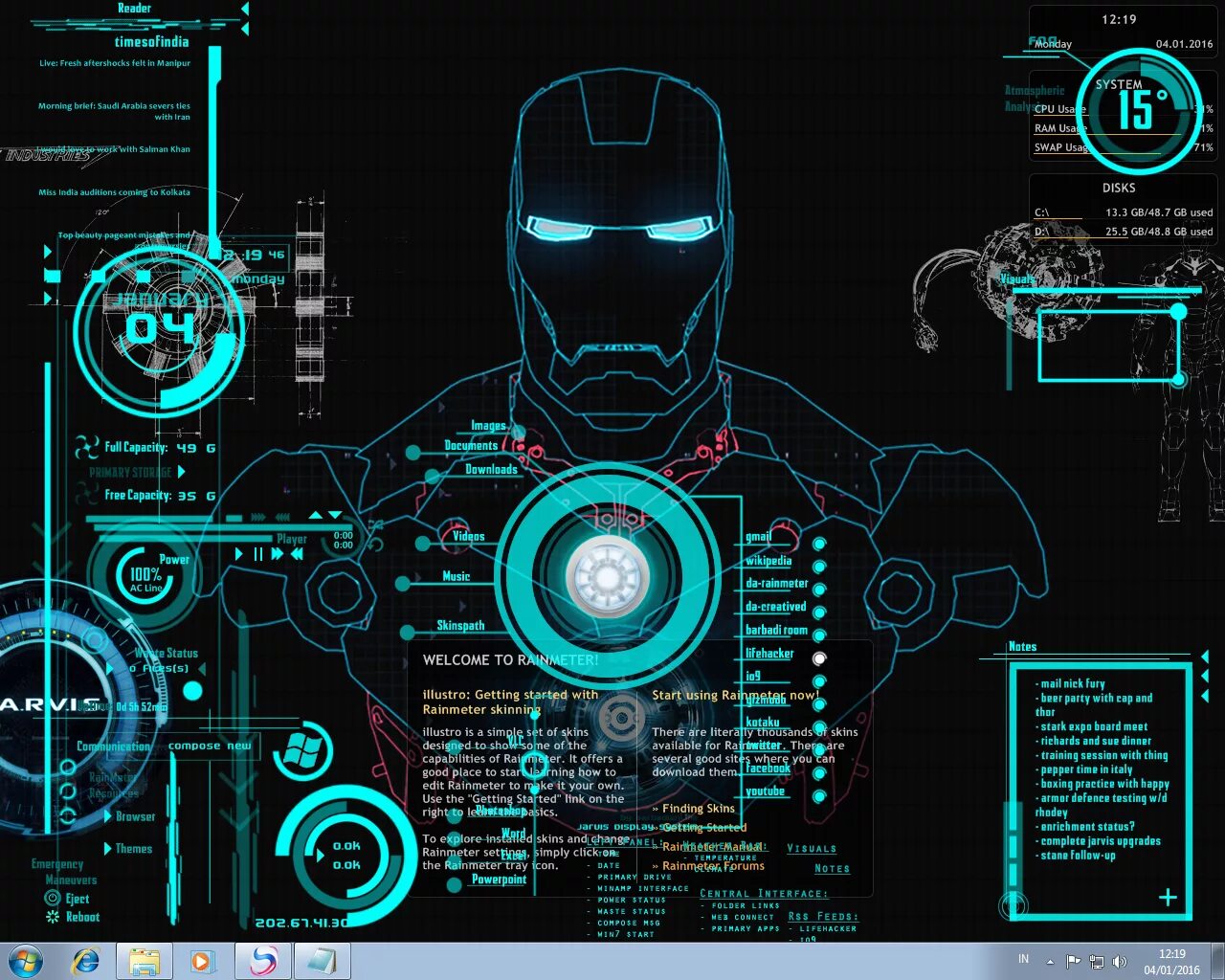Image resolution: width=1225 pixels, height=980 pixels.
Task: Open the Images folder link
Action: (x=488, y=426)
